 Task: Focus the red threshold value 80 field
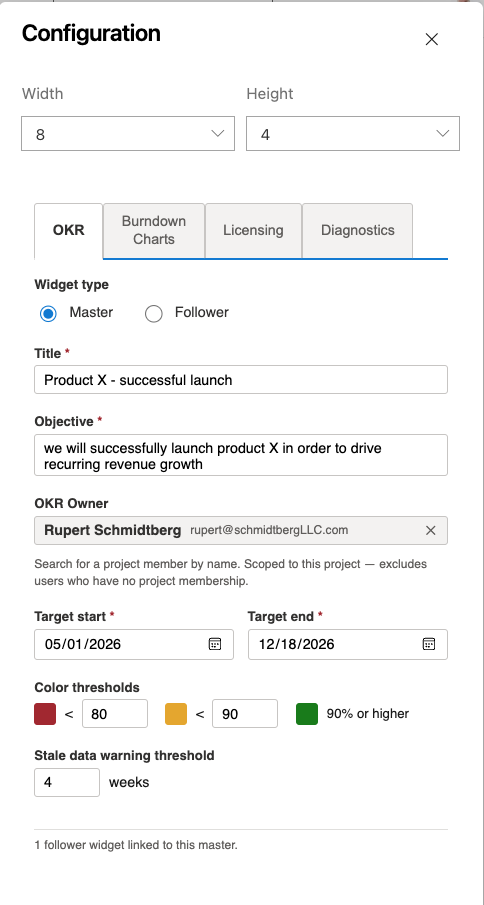tap(115, 714)
